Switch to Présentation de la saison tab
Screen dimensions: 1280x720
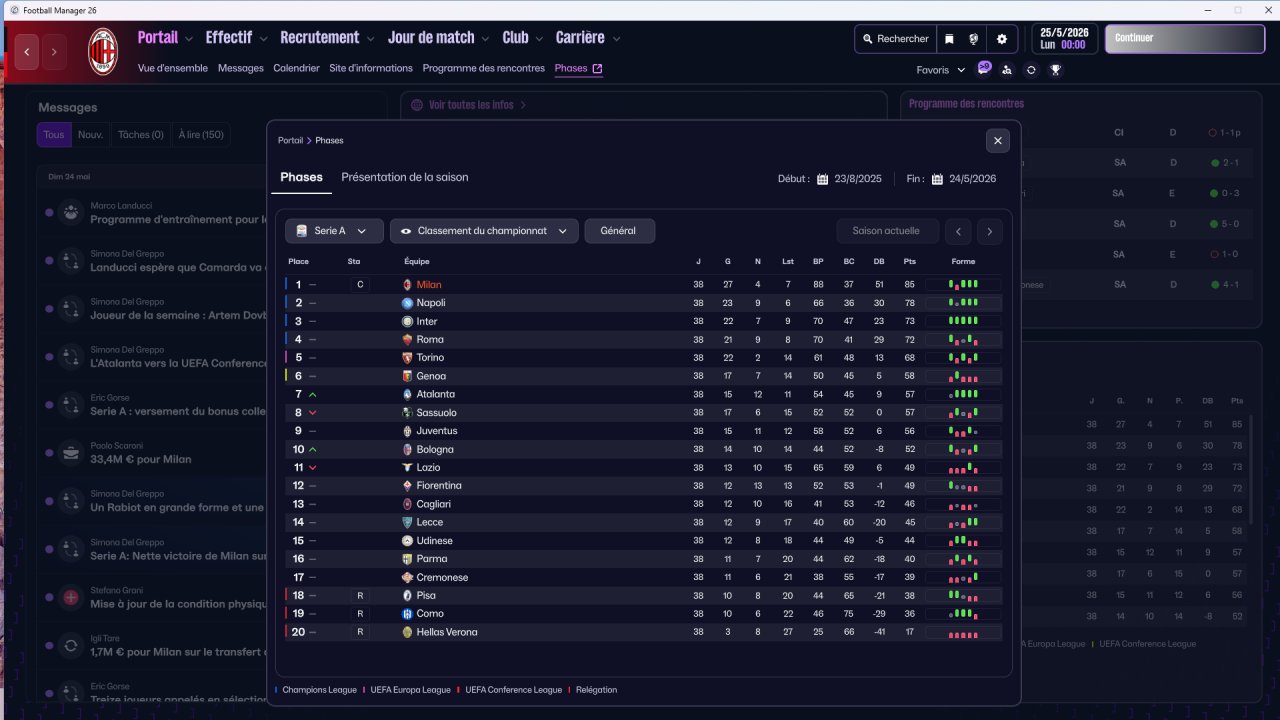tap(405, 177)
